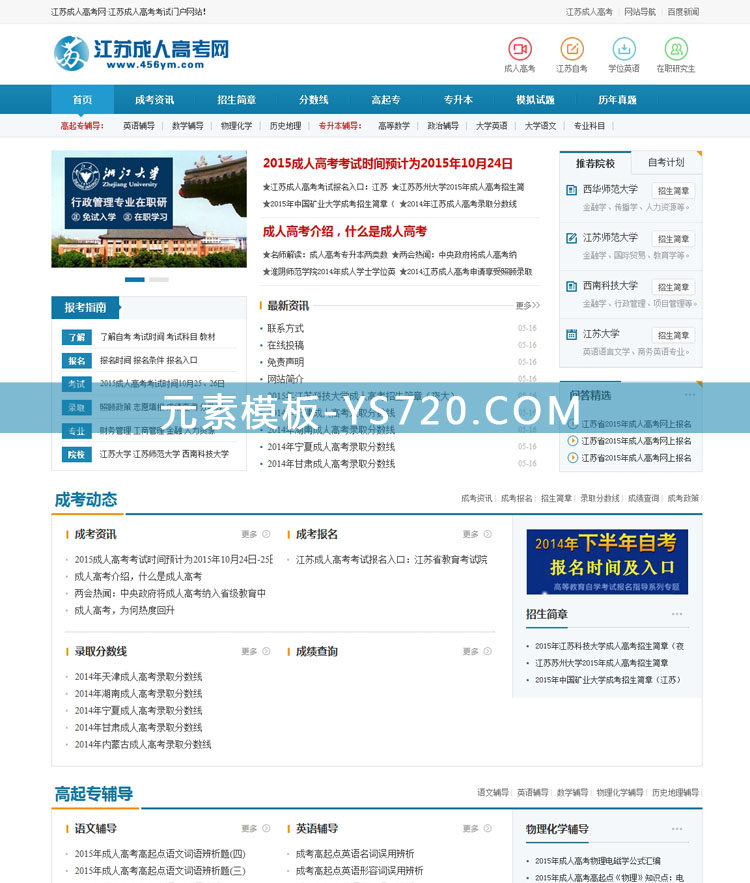Open the 历年真题 navigation item

617,100
